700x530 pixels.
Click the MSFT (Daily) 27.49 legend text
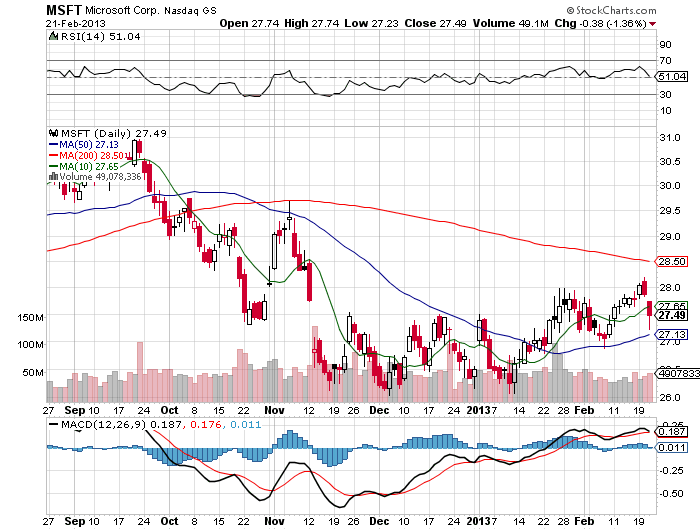[x=113, y=134]
